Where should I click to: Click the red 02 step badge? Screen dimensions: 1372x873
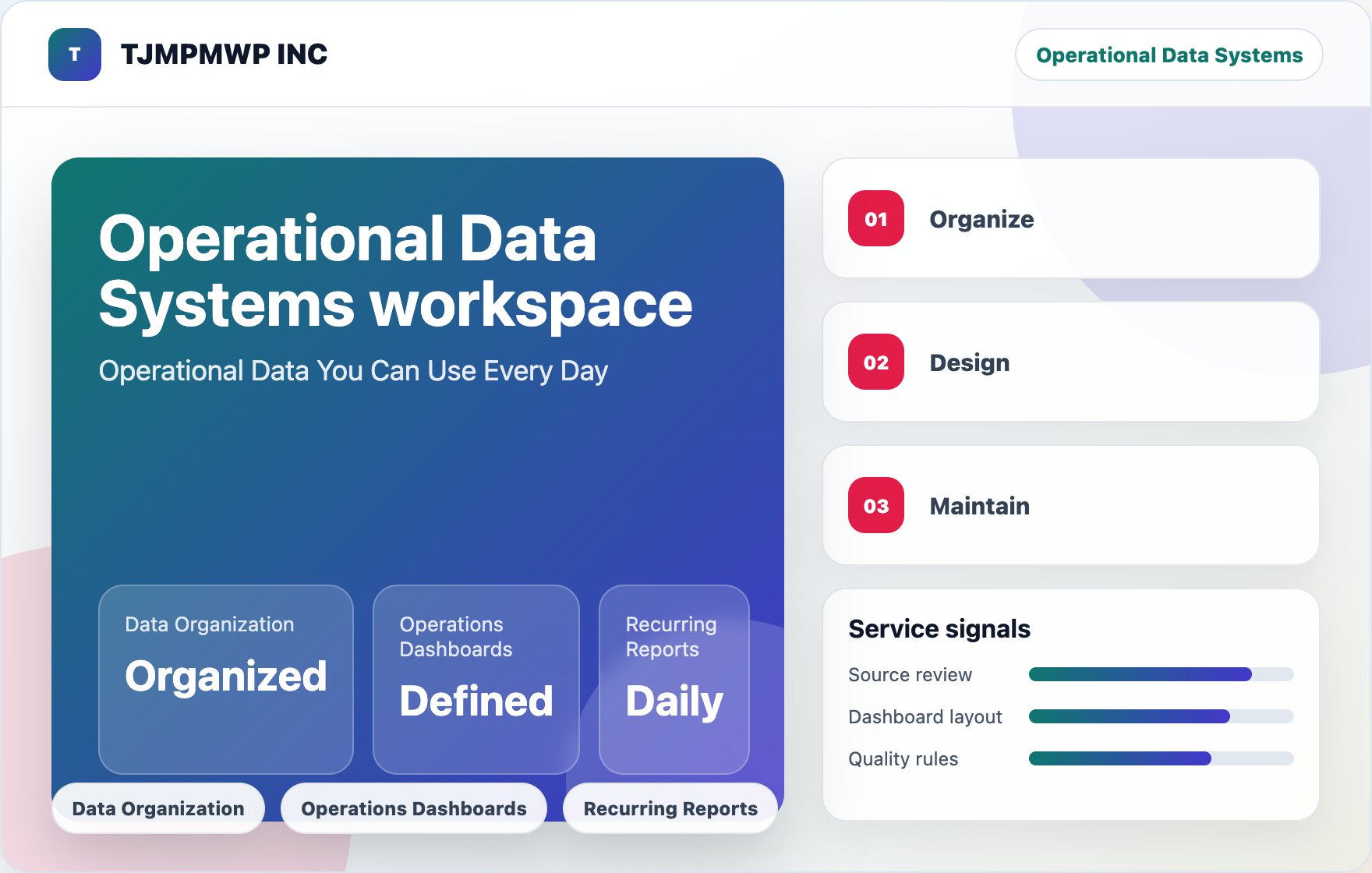pos(876,362)
